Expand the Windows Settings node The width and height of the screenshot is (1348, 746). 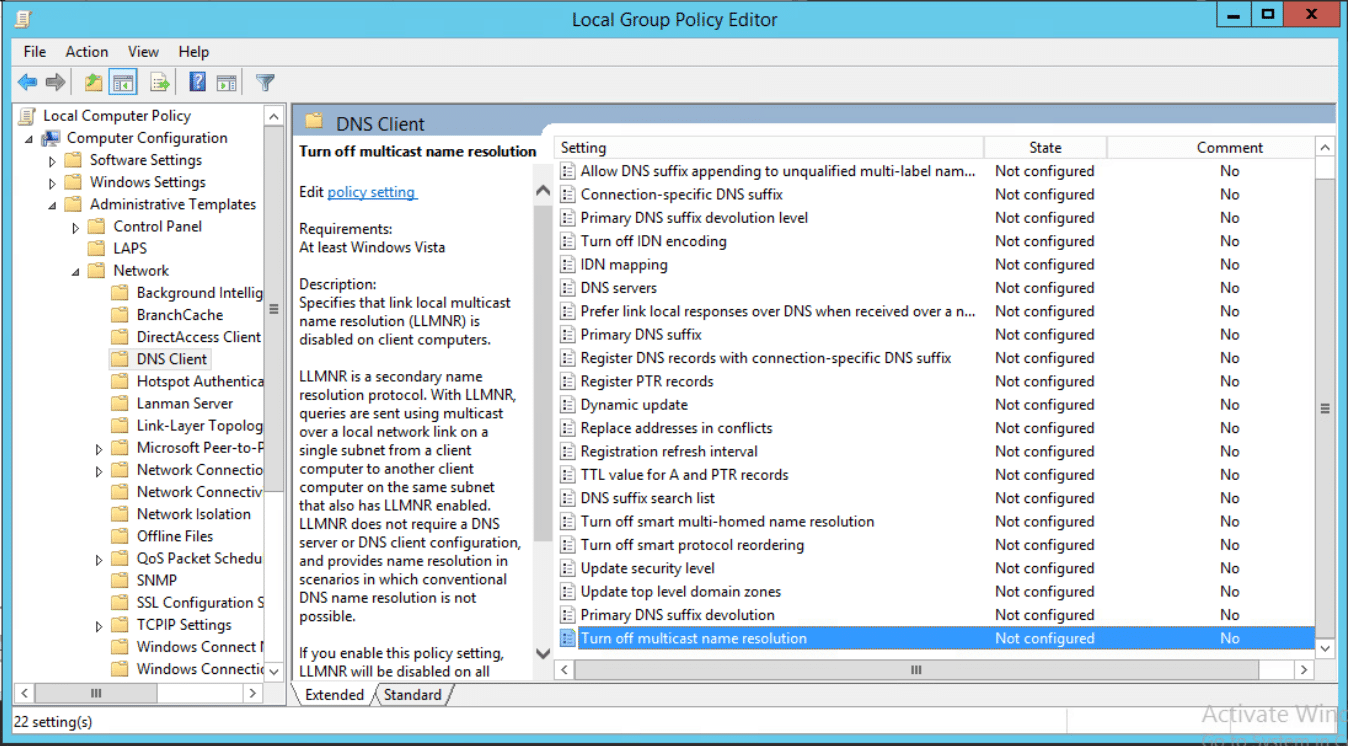[52, 183]
